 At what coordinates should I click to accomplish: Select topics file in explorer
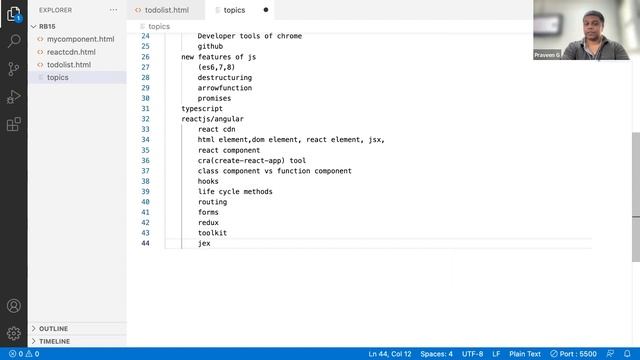pyautogui.click(x=58, y=77)
